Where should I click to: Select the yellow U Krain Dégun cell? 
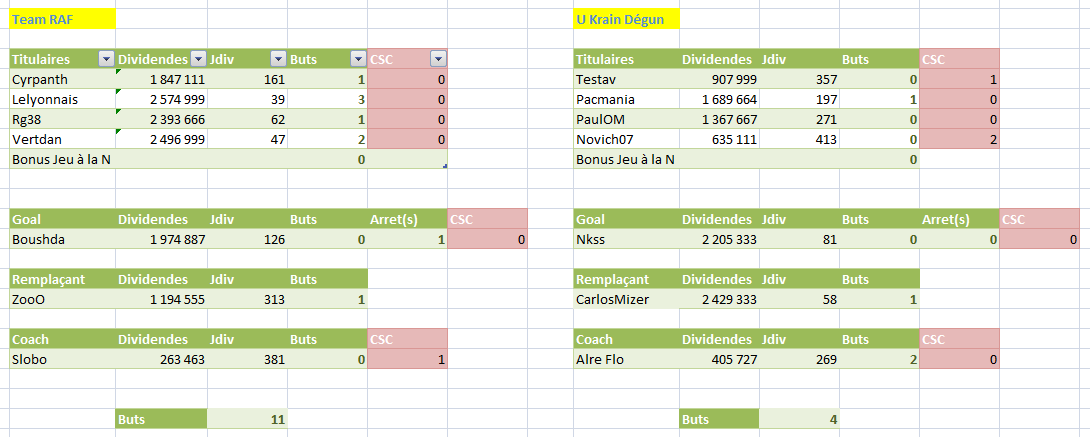(x=627, y=18)
